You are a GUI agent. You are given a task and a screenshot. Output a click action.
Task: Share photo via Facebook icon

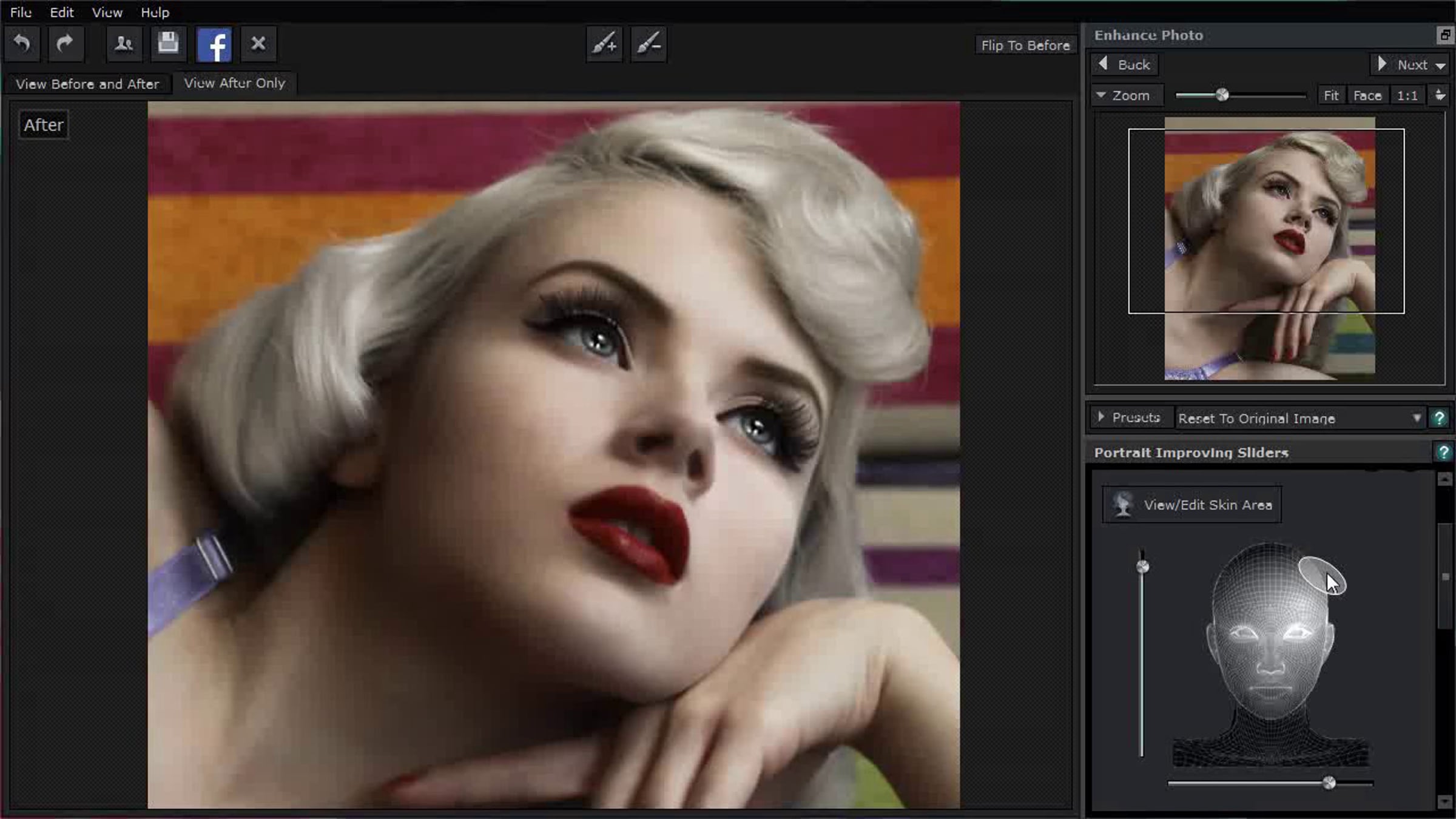pyautogui.click(x=214, y=45)
